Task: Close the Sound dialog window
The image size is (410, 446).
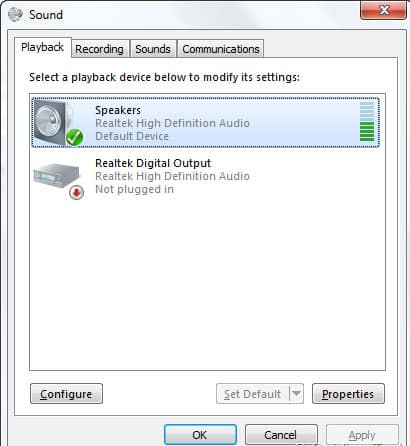Action: 383,10
